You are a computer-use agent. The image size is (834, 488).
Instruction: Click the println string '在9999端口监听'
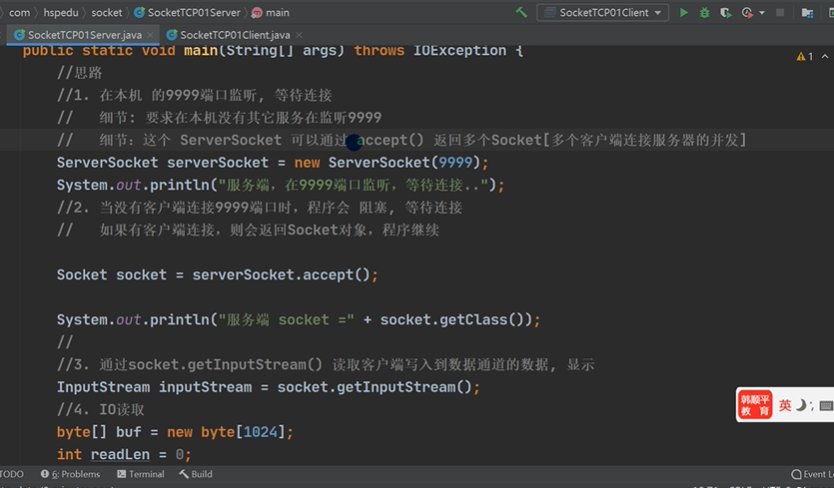pos(340,185)
